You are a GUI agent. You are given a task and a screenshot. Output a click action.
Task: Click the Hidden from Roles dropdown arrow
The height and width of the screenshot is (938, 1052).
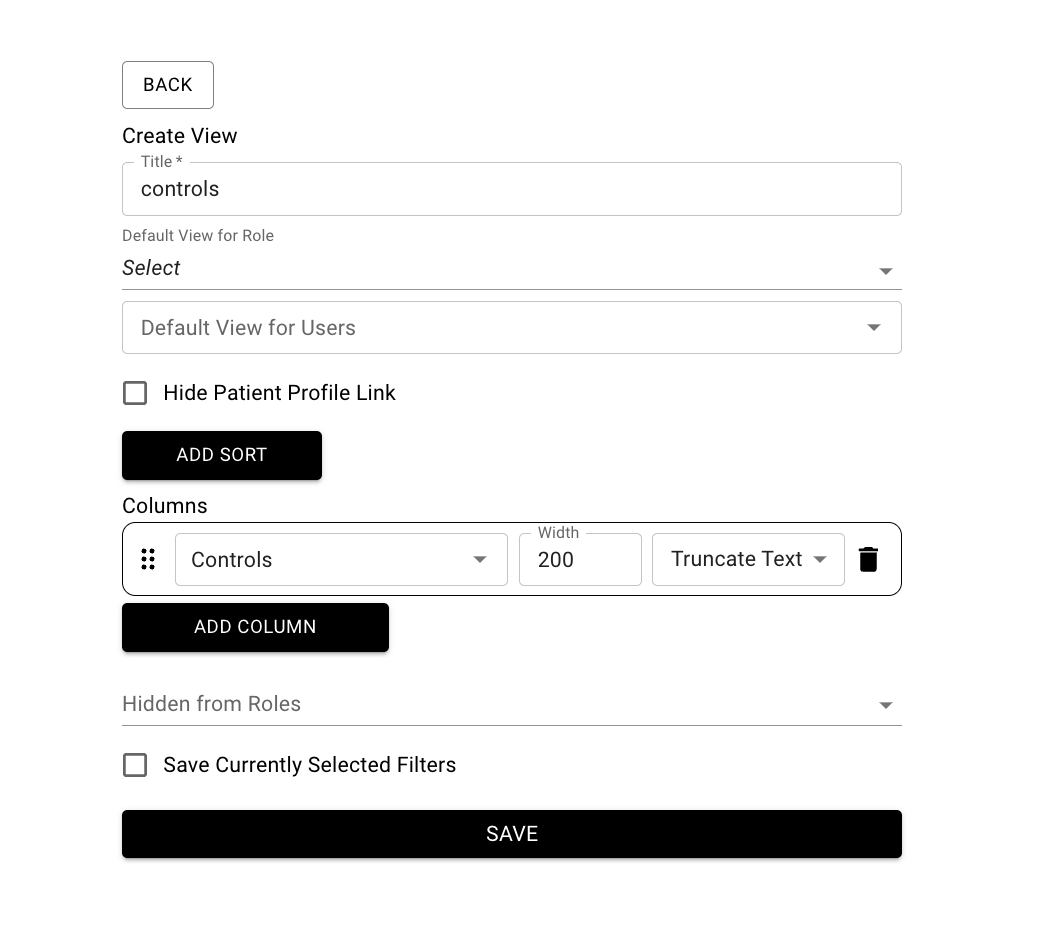(885, 704)
